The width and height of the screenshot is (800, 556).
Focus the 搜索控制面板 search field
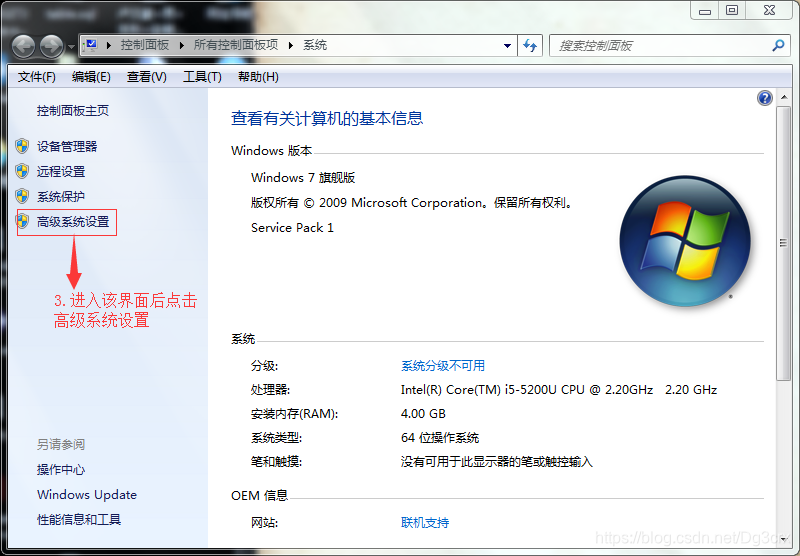tap(669, 46)
